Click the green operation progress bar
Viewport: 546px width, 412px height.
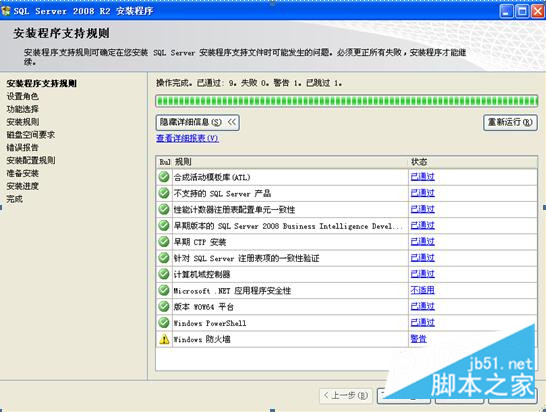point(347,101)
